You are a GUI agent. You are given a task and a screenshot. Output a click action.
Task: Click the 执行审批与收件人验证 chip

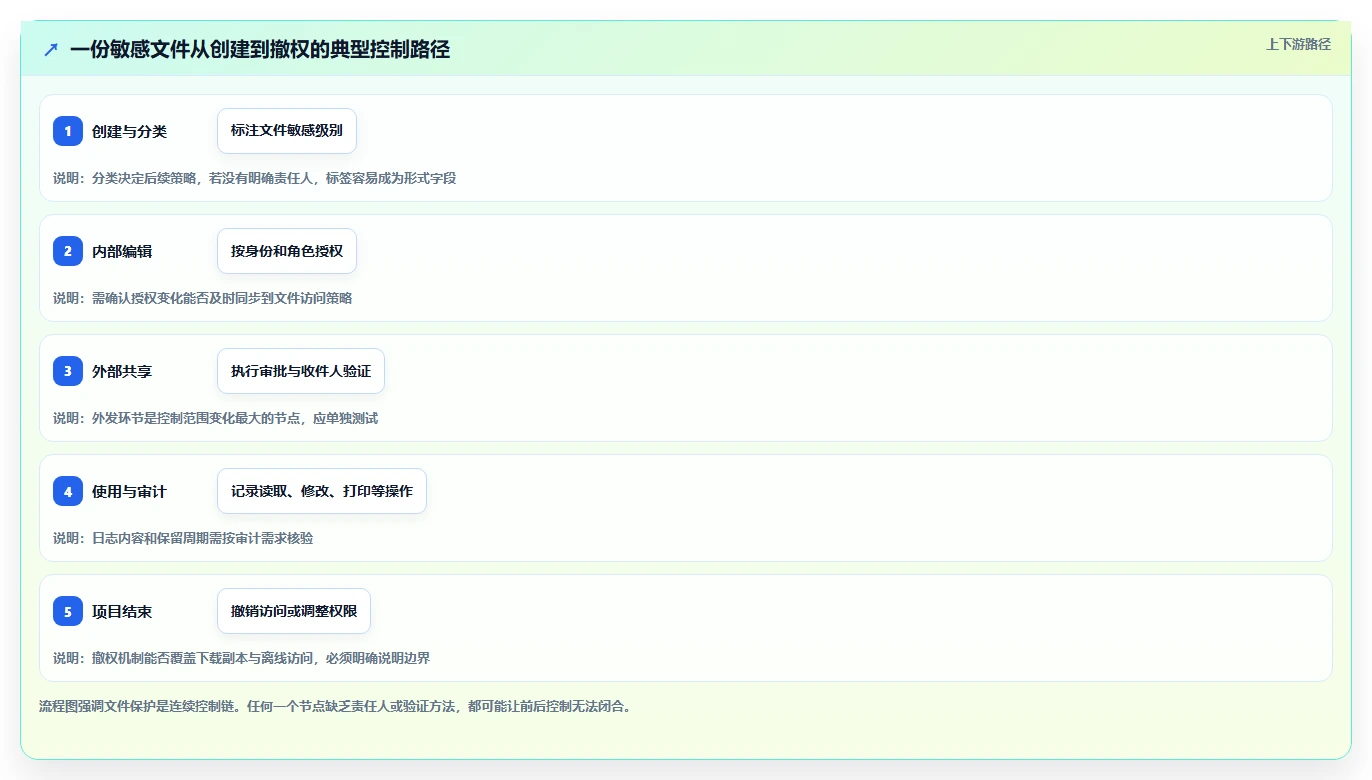[x=301, y=371]
